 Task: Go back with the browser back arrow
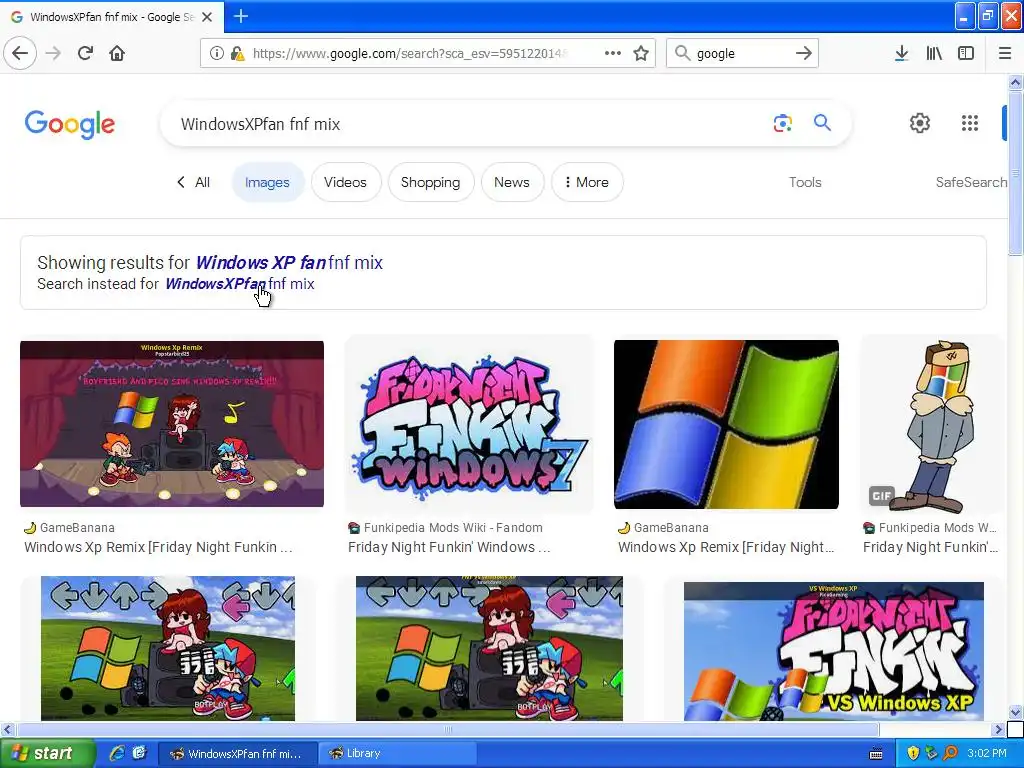click(x=20, y=53)
